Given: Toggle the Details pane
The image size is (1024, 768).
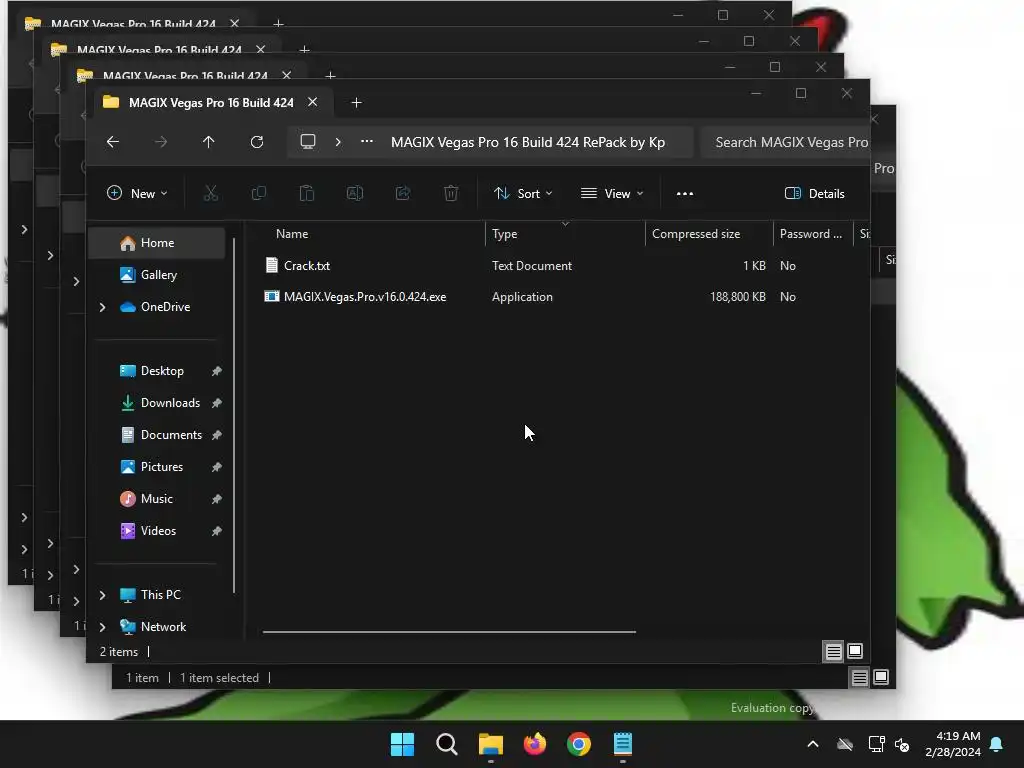Looking at the screenshot, I should (x=814, y=193).
